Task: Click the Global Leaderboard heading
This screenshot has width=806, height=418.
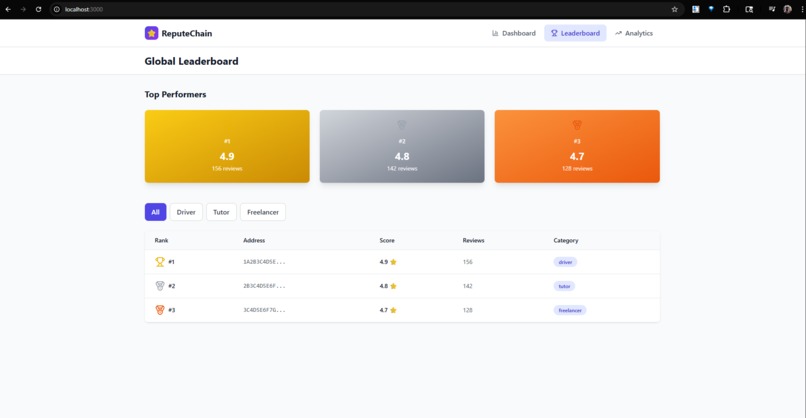Action: tap(191, 61)
